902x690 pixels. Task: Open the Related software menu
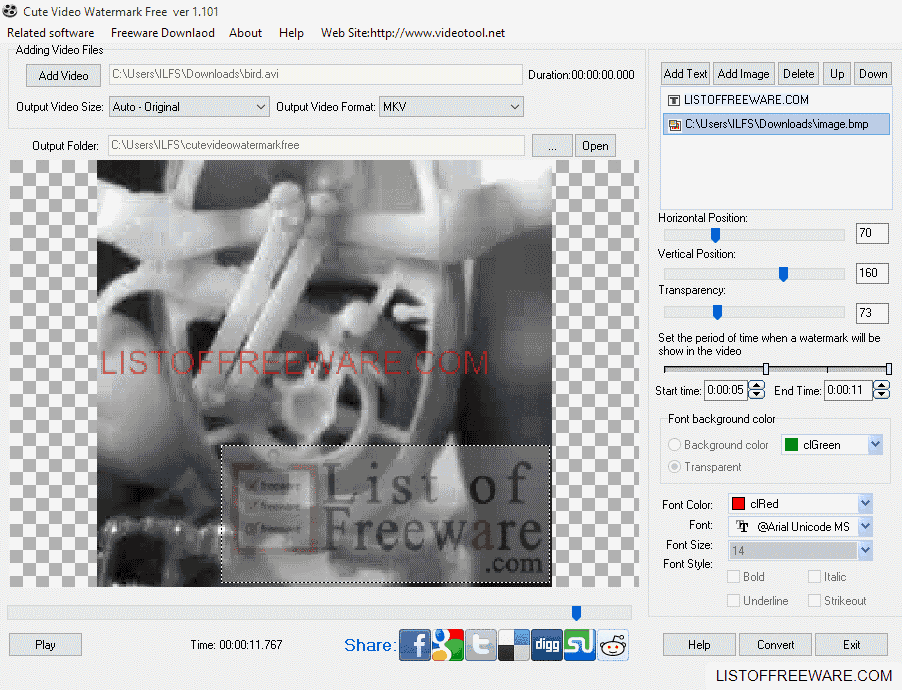(x=51, y=33)
